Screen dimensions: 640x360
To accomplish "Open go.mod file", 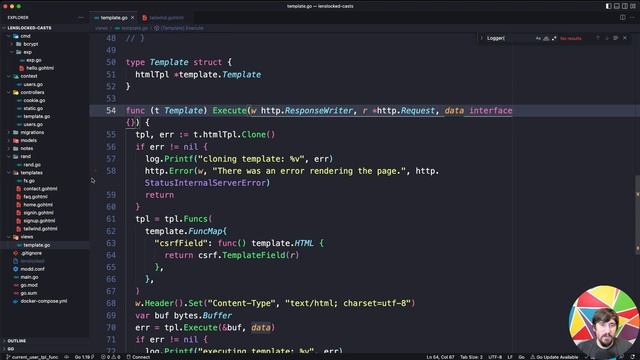I will tap(29, 285).
